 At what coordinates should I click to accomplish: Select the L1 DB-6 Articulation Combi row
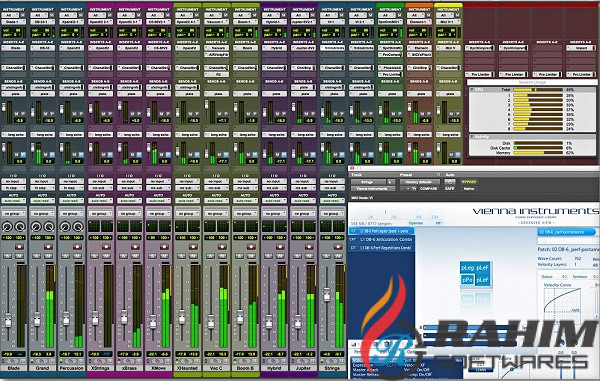381,239
